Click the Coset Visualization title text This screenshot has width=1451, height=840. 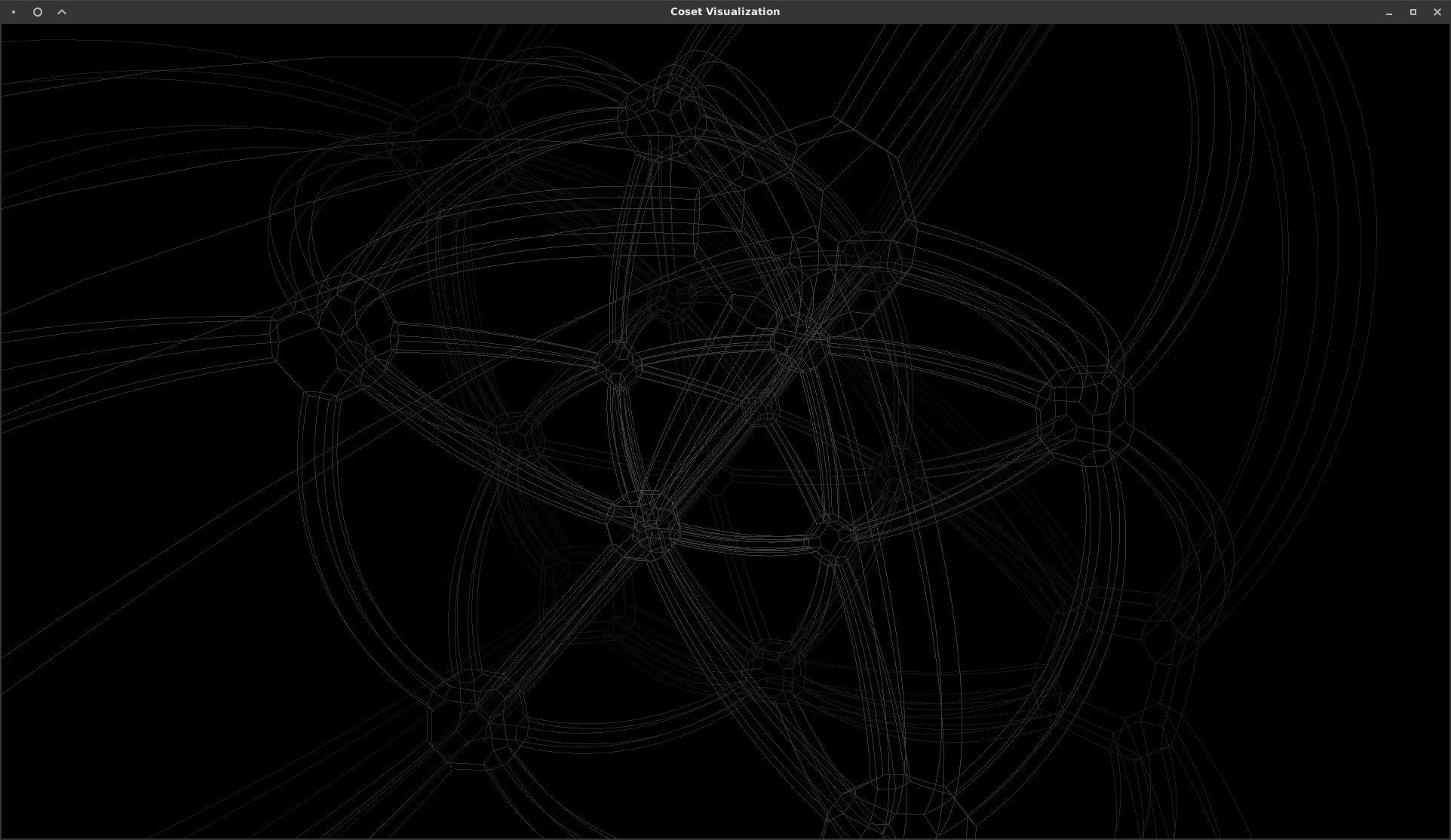tap(723, 11)
